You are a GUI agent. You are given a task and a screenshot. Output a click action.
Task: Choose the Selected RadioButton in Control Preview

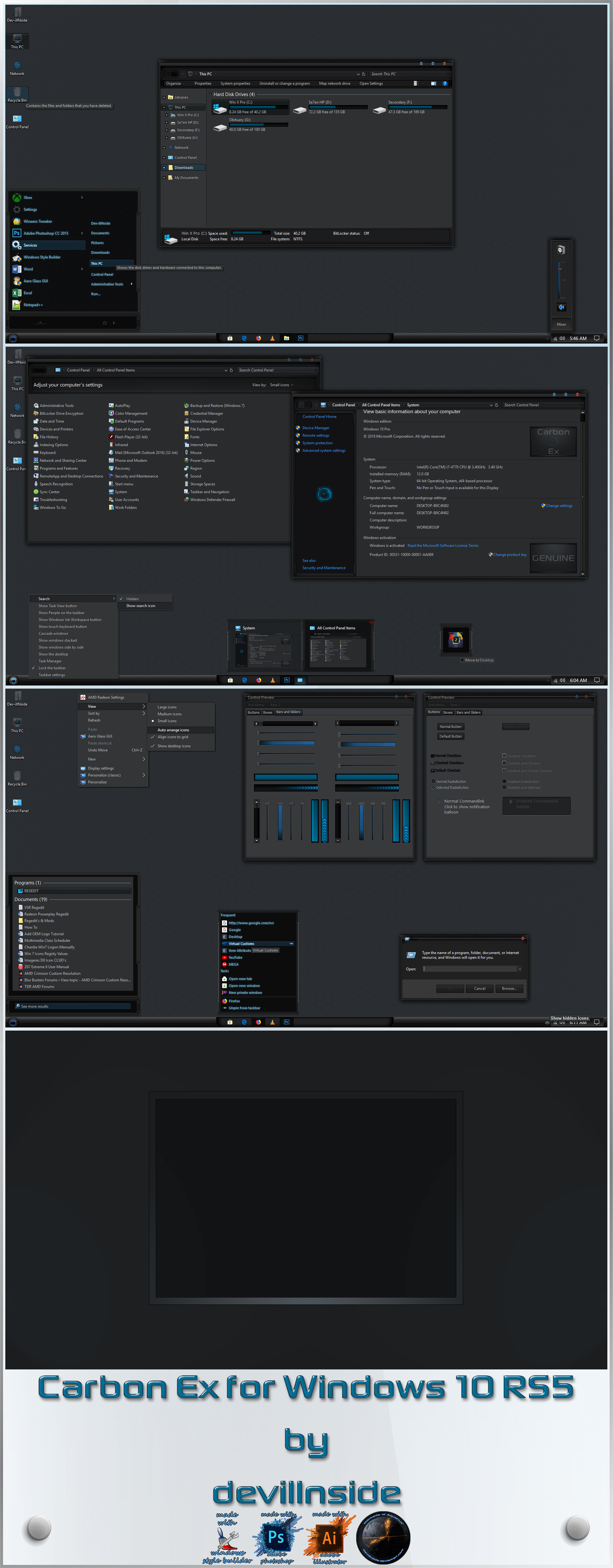click(x=434, y=788)
